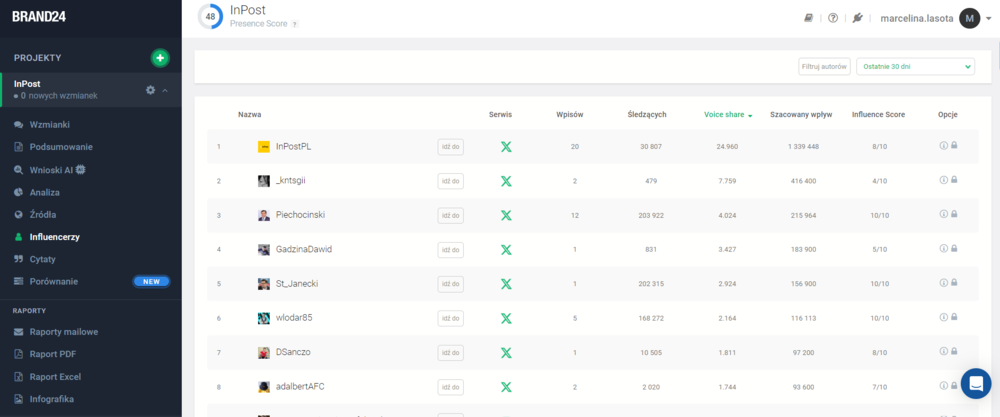Open Podsumowanie in the sidebar
The image size is (1000, 417).
(x=61, y=147)
